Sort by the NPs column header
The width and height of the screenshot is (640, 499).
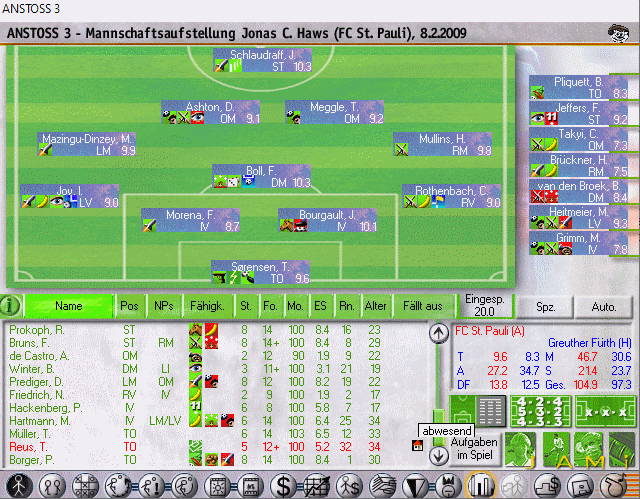(164, 306)
